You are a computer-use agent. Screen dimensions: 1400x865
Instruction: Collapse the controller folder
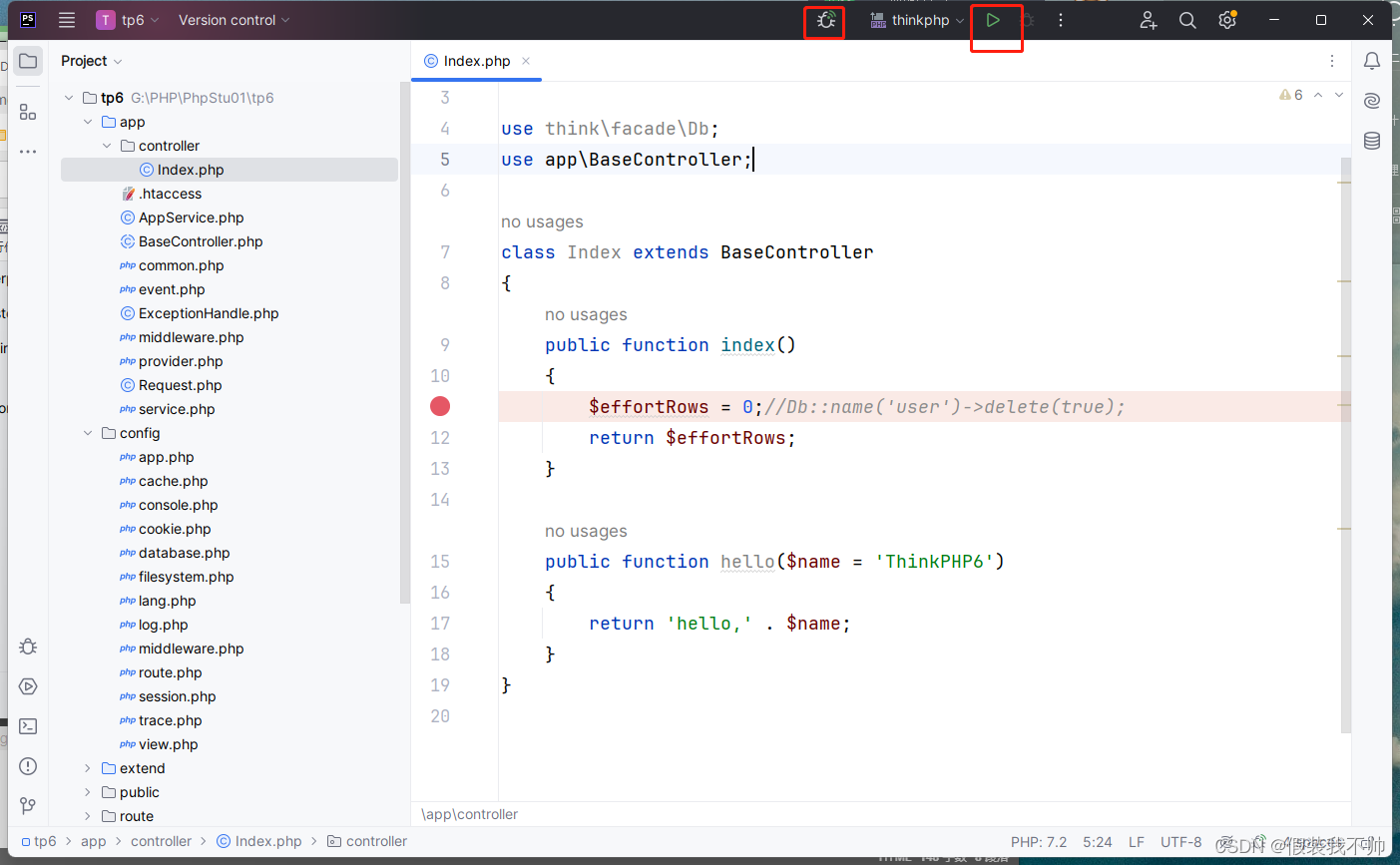tap(107, 146)
